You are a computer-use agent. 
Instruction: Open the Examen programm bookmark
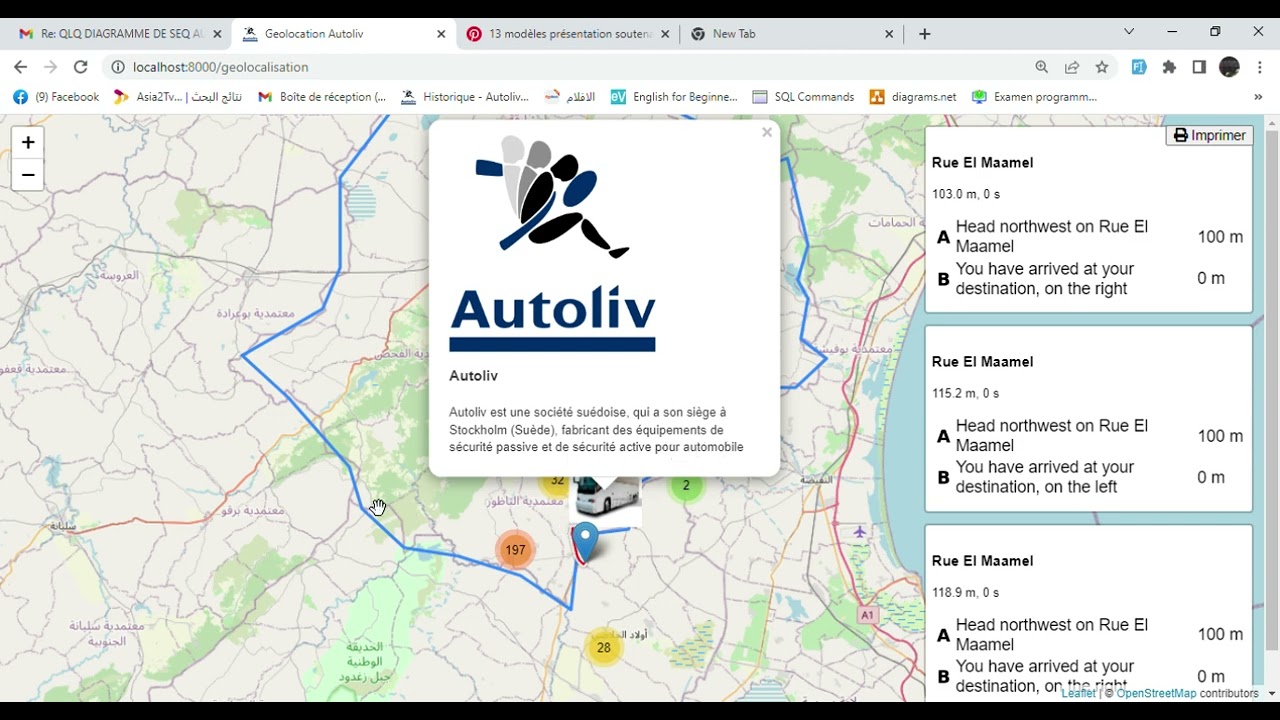coord(1034,97)
